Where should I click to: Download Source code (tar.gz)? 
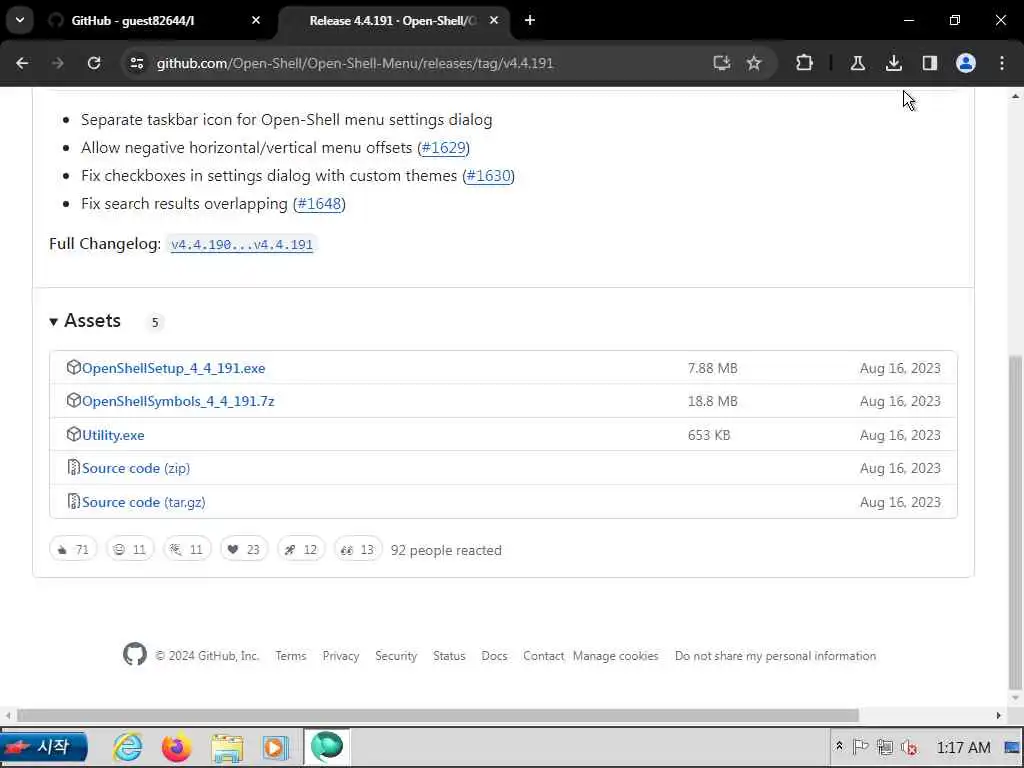[144, 502]
